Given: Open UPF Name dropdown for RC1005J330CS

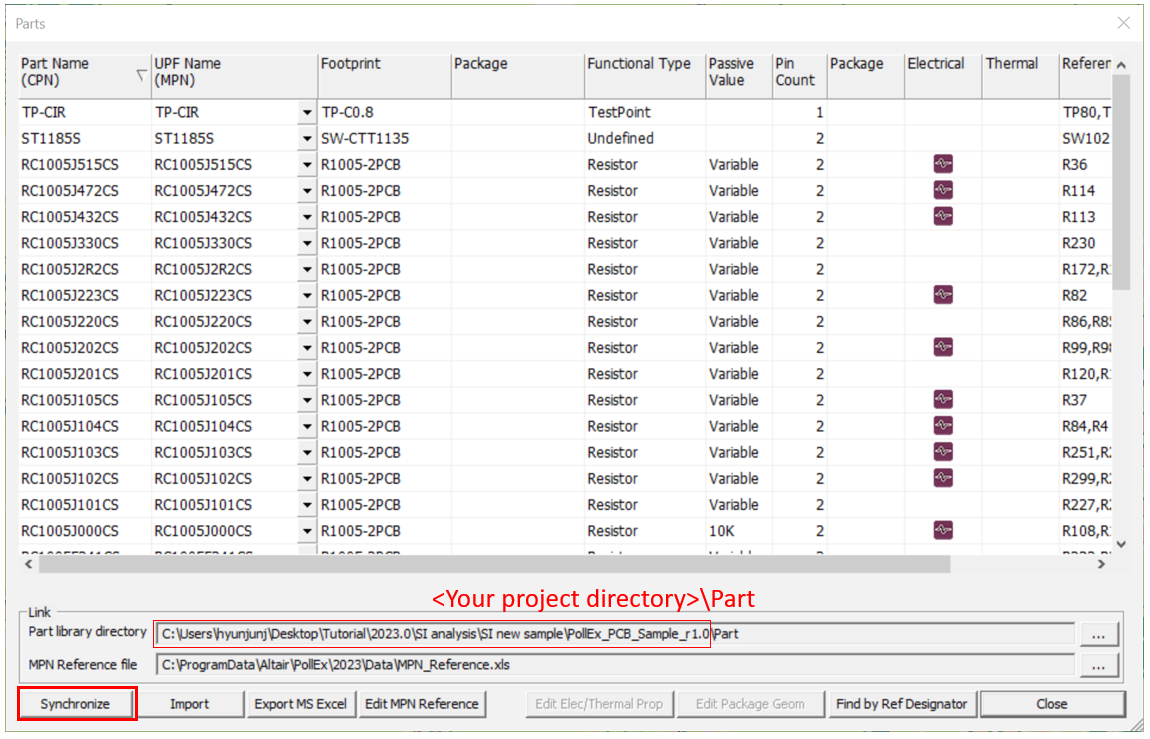Looking at the screenshot, I should [307, 243].
